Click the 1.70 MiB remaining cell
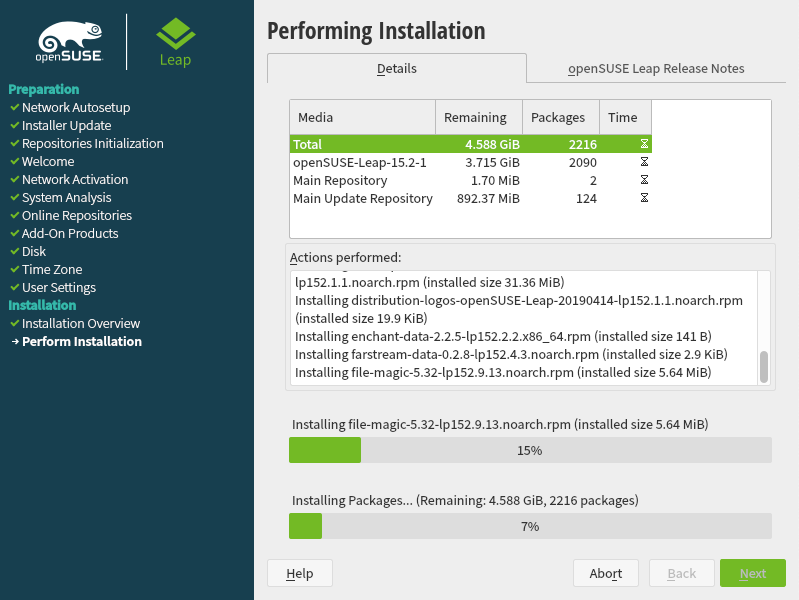This screenshot has width=799, height=600. click(x=495, y=180)
